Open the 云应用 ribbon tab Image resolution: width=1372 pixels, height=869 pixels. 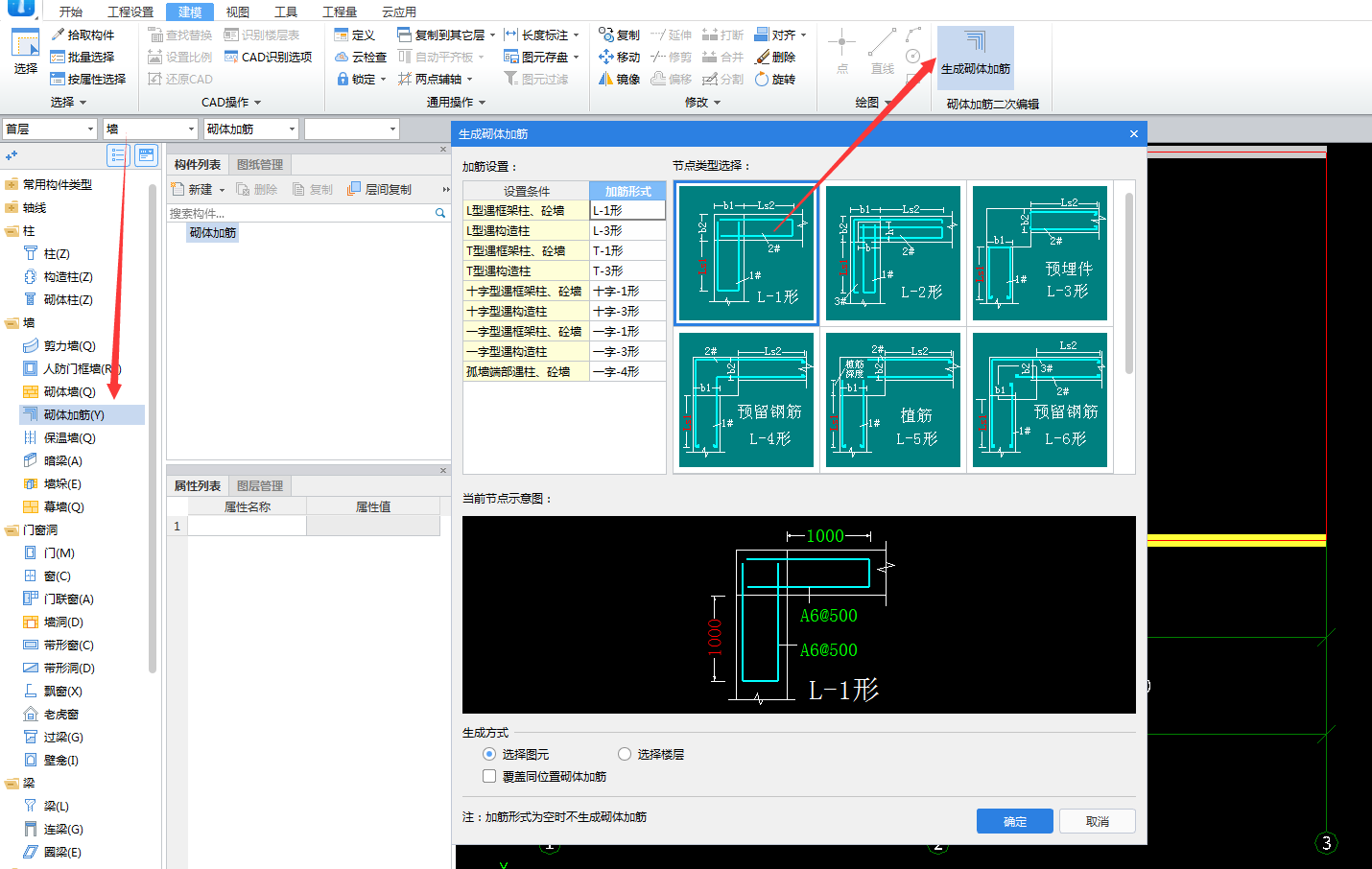pyautogui.click(x=399, y=12)
